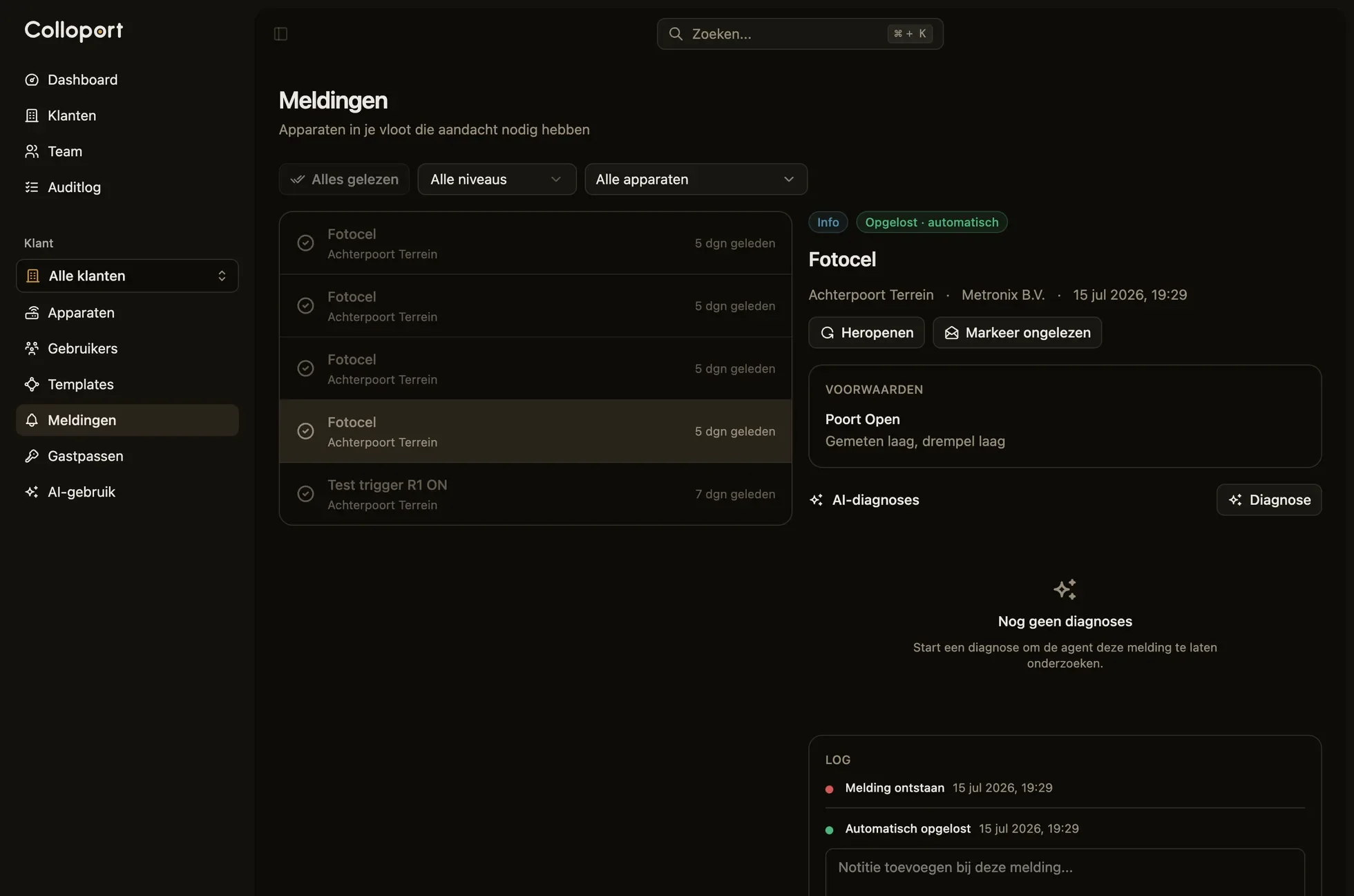Click the Notitie toevoegen note field

pyautogui.click(x=1065, y=873)
